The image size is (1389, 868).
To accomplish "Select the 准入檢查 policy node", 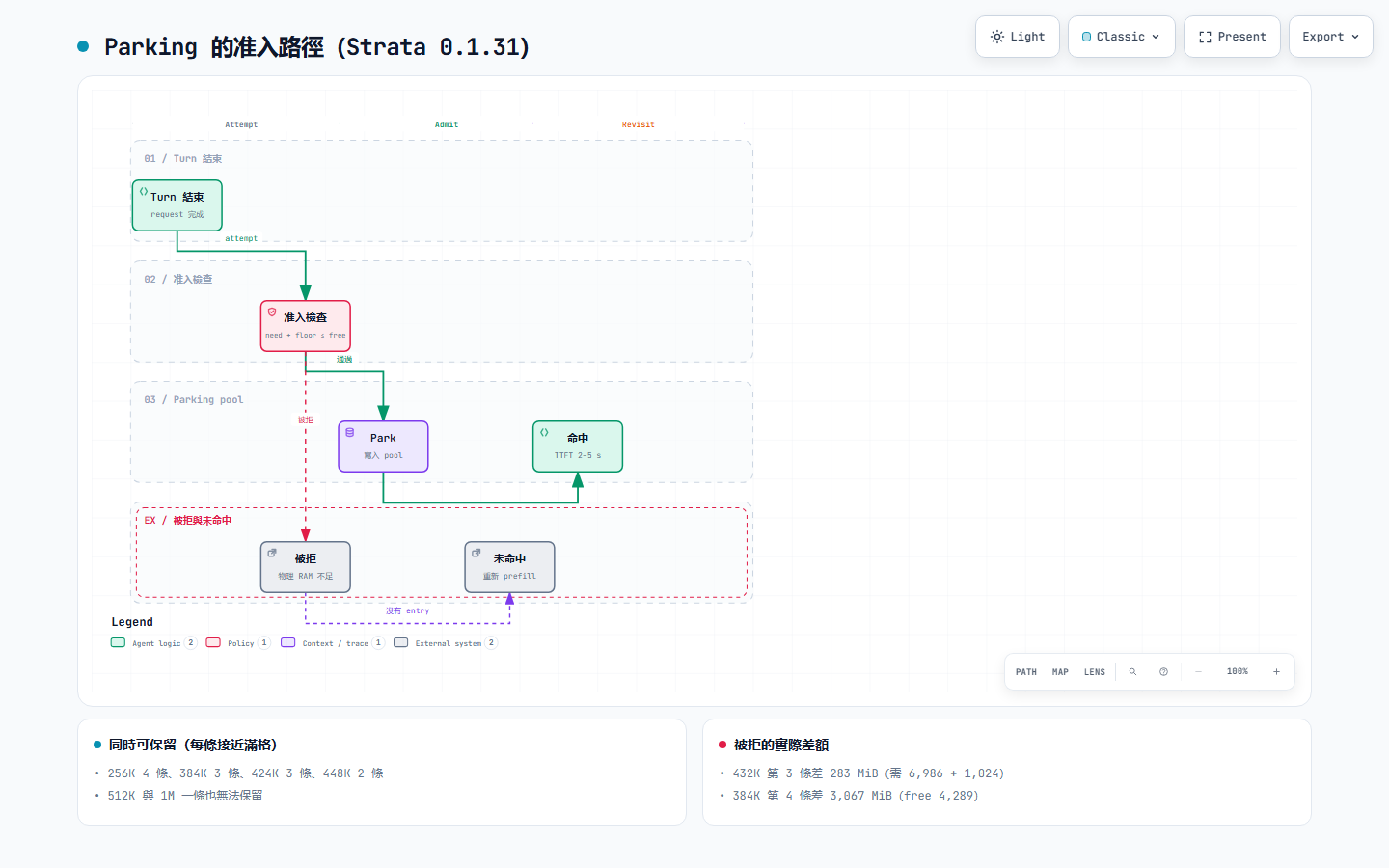I will pyautogui.click(x=306, y=326).
